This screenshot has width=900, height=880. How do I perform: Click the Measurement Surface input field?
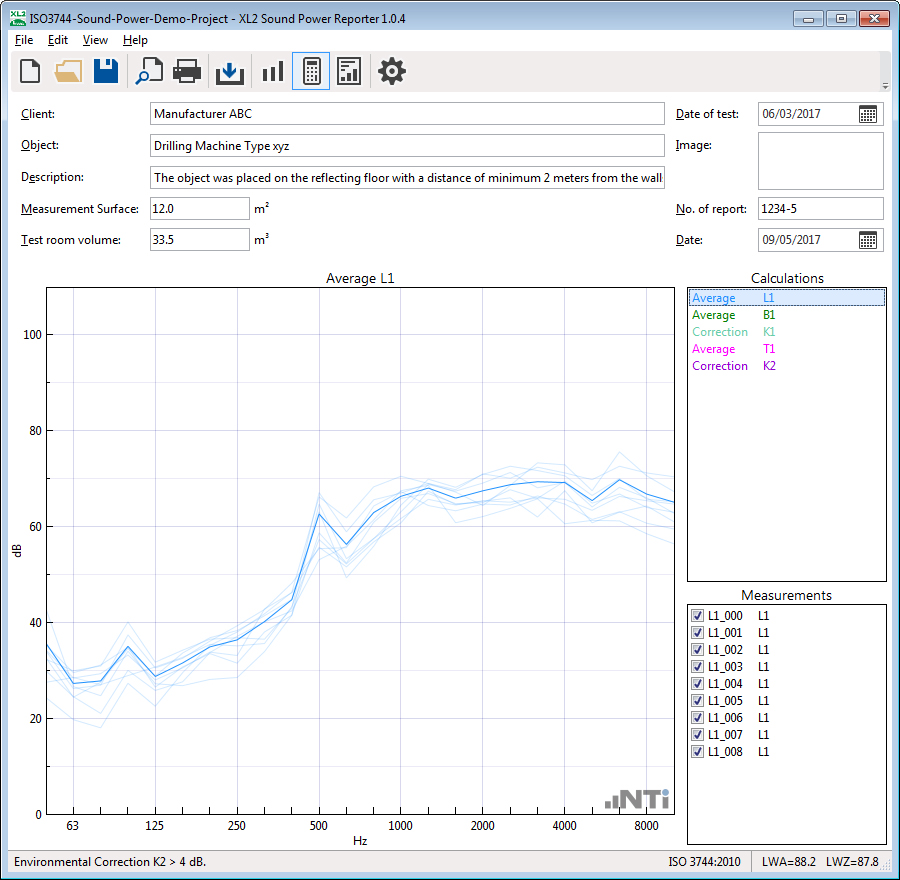199,209
